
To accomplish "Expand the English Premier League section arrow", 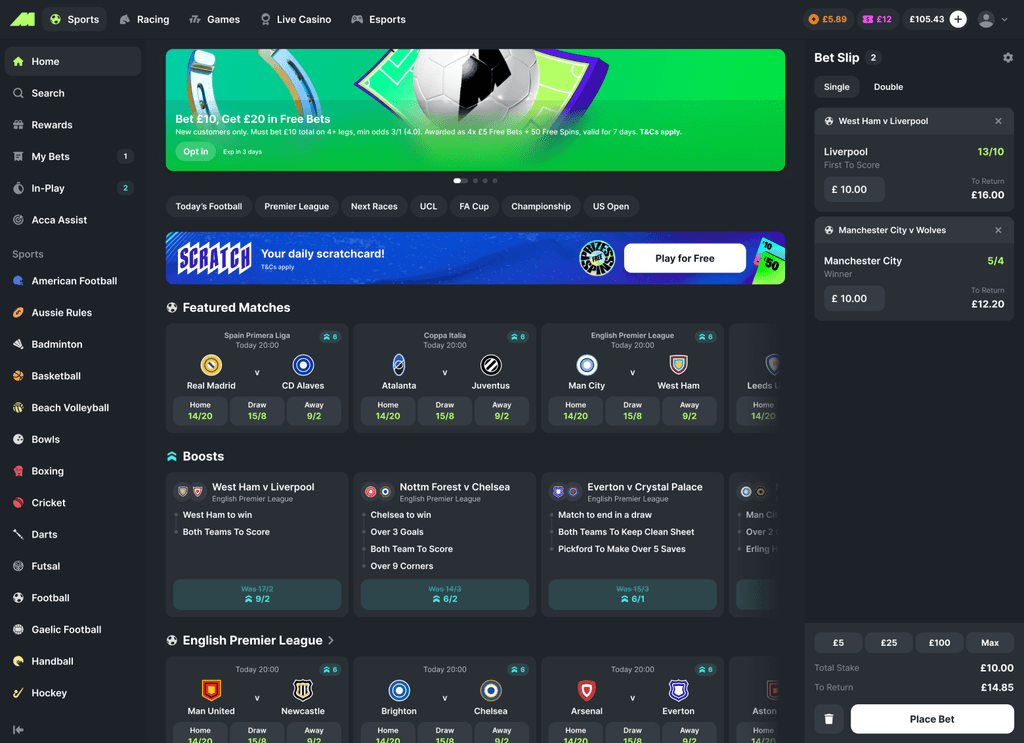I will point(331,640).
